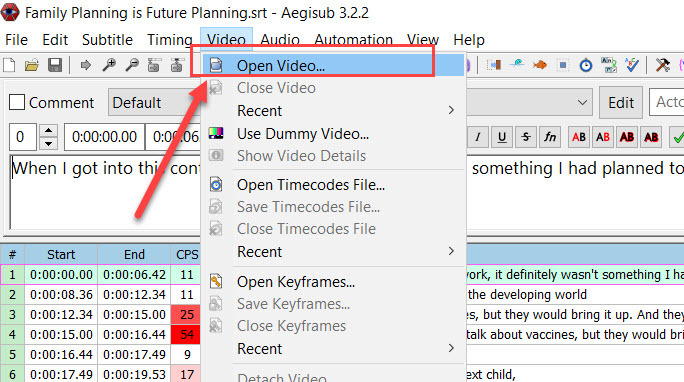Click the Zoom Out magnifier icon
This screenshot has width=684, height=382.
tap(132, 65)
